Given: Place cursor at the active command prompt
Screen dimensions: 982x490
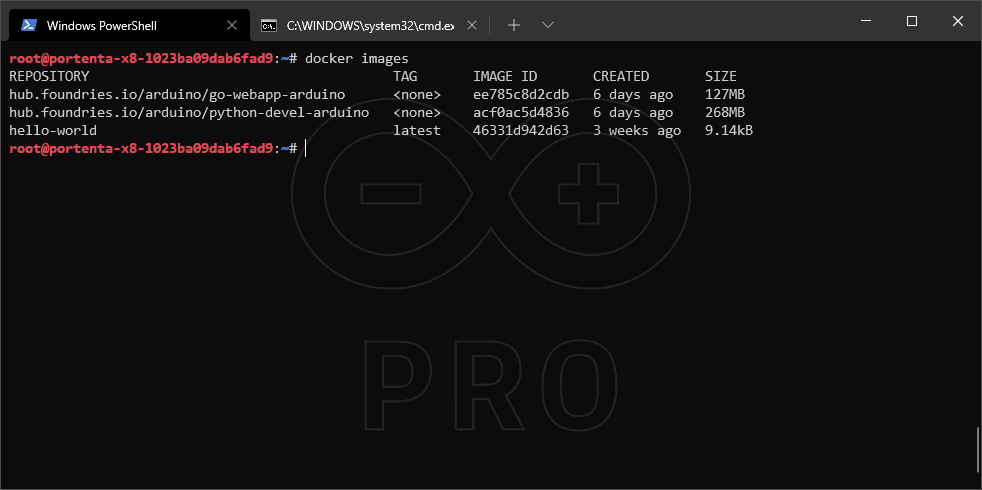Looking at the screenshot, I should point(306,148).
